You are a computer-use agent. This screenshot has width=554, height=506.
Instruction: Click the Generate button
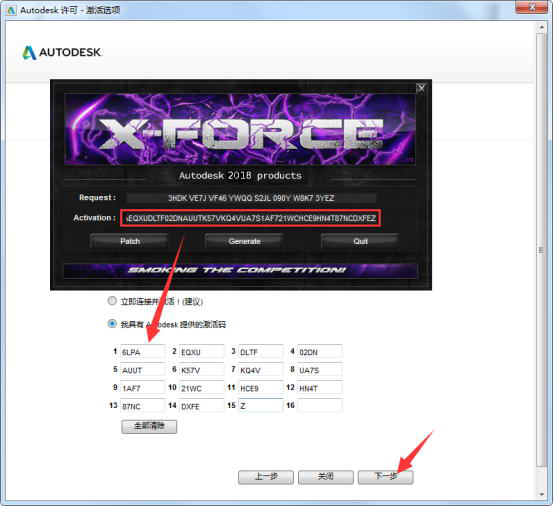[244, 241]
